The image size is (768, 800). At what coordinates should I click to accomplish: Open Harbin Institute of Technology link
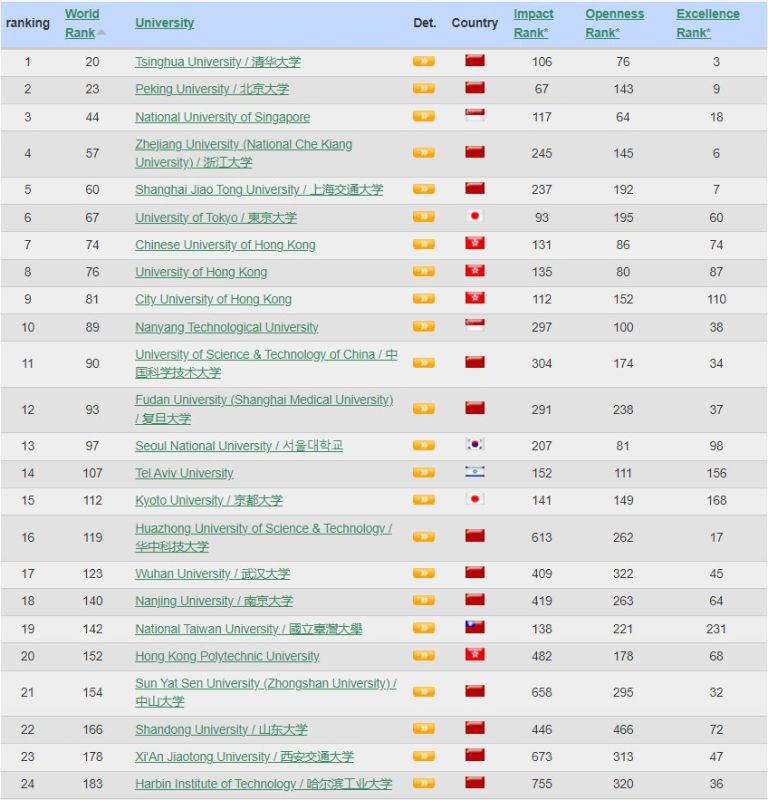click(263, 784)
